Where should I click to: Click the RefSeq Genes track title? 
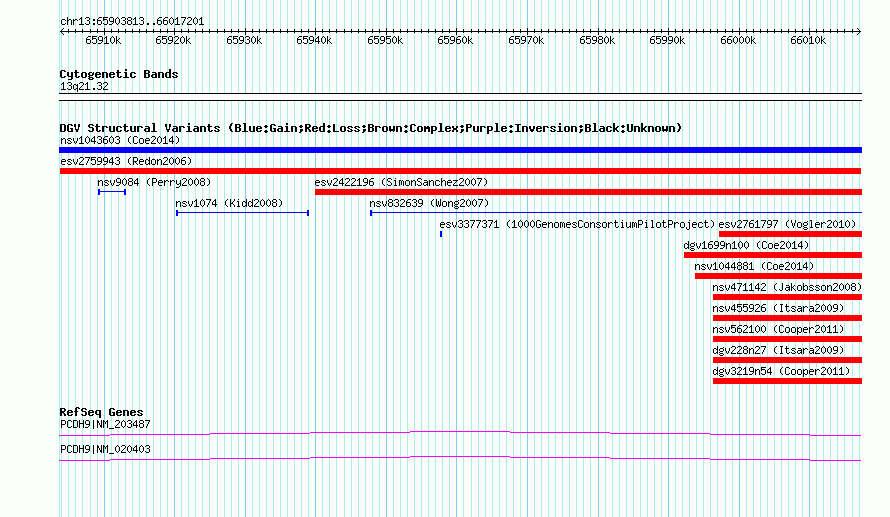tap(101, 413)
